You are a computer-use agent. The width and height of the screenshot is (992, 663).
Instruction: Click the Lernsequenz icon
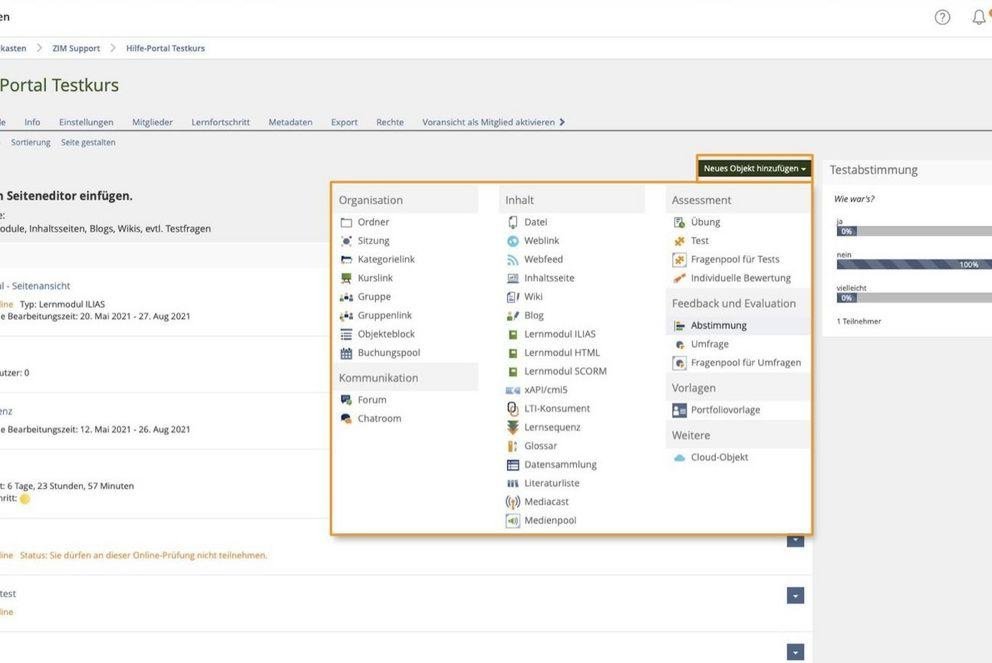click(x=512, y=428)
